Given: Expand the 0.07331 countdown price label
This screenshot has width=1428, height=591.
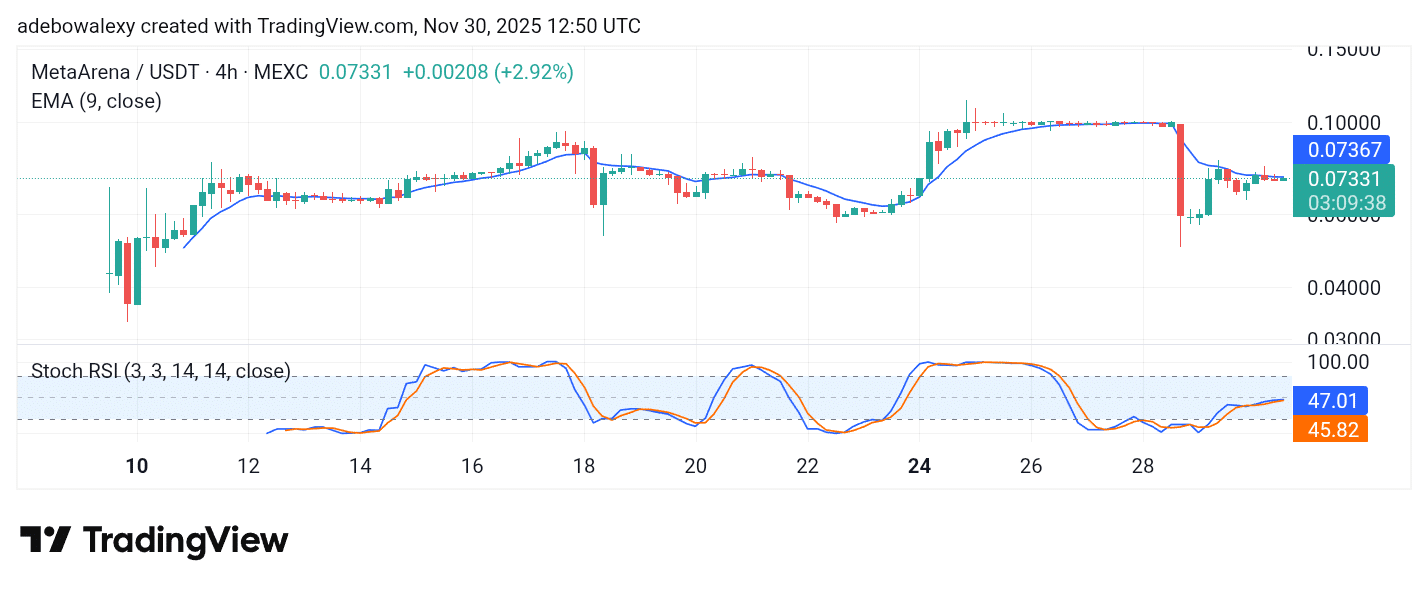Looking at the screenshot, I should [x=1345, y=190].
